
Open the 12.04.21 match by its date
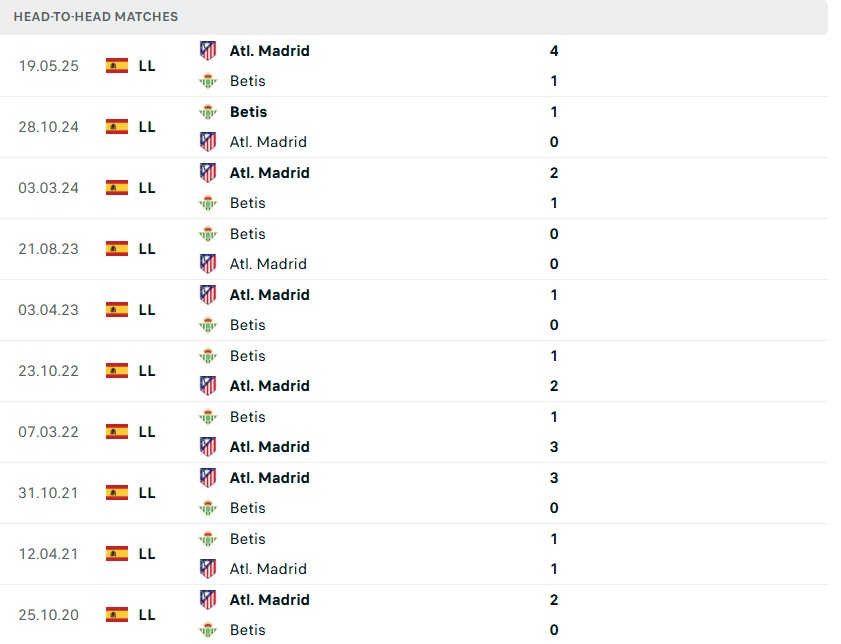pyautogui.click(x=48, y=554)
